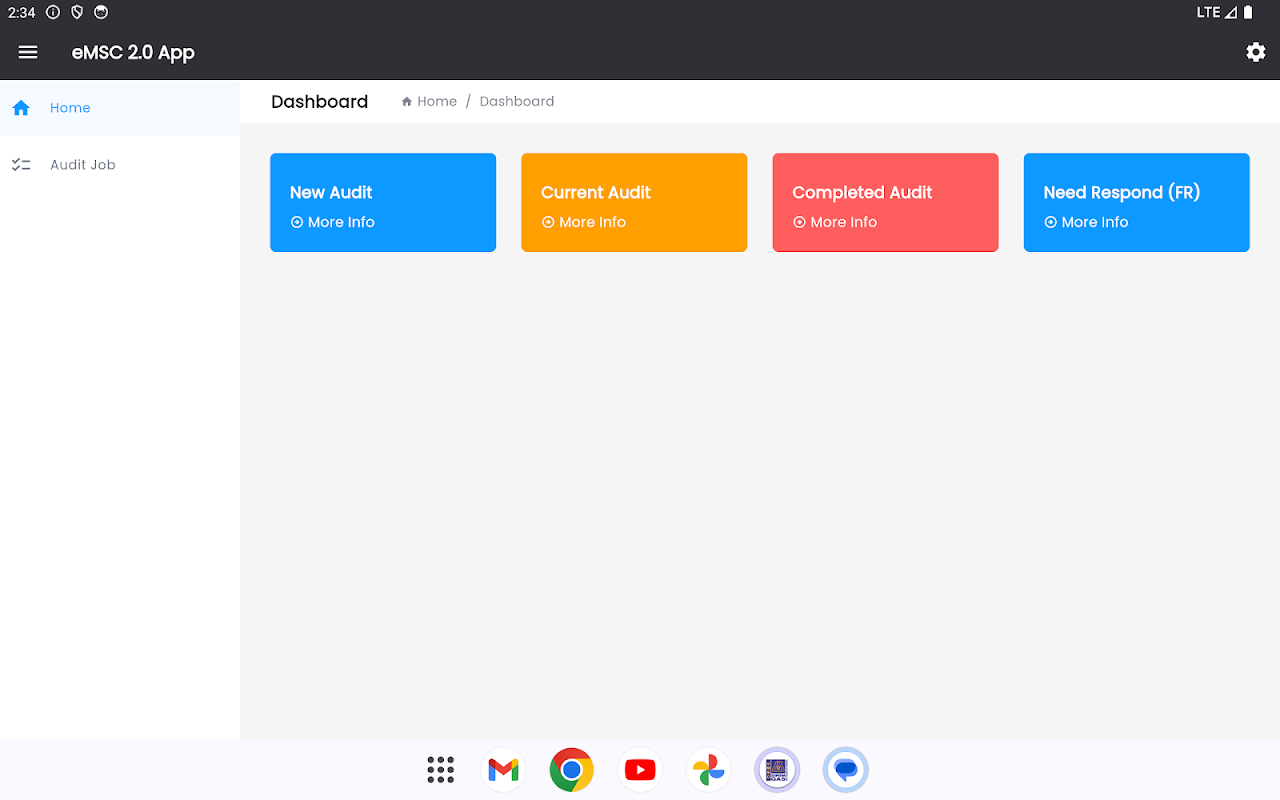Click the Completed Audit More Info arrow icon
Viewport: 1280px width, 800px height.
(799, 222)
